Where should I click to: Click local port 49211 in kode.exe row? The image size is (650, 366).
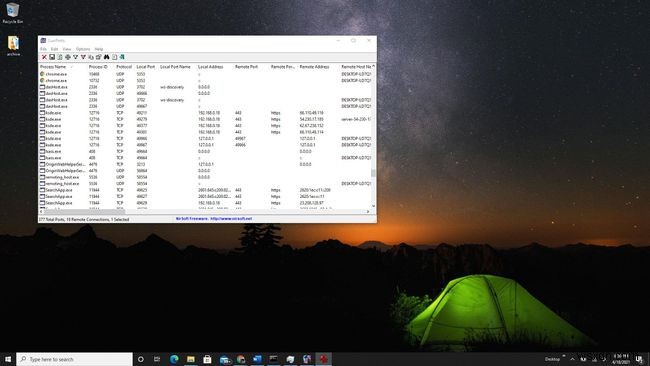pyautogui.click(x=142, y=113)
